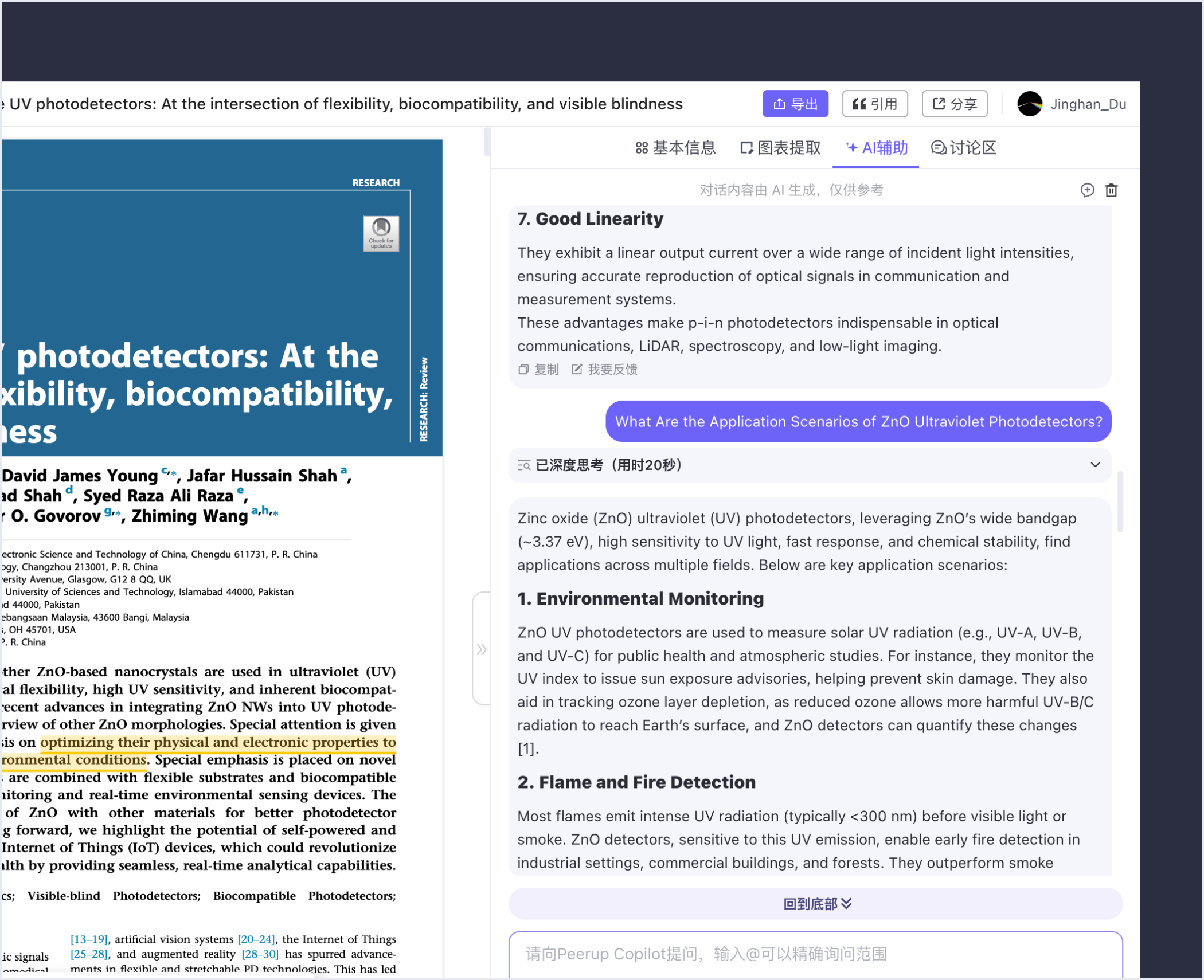Collapse the 已深度思考 reasoning section
Image resolution: width=1204 pixels, height=980 pixels.
pyautogui.click(x=1096, y=465)
